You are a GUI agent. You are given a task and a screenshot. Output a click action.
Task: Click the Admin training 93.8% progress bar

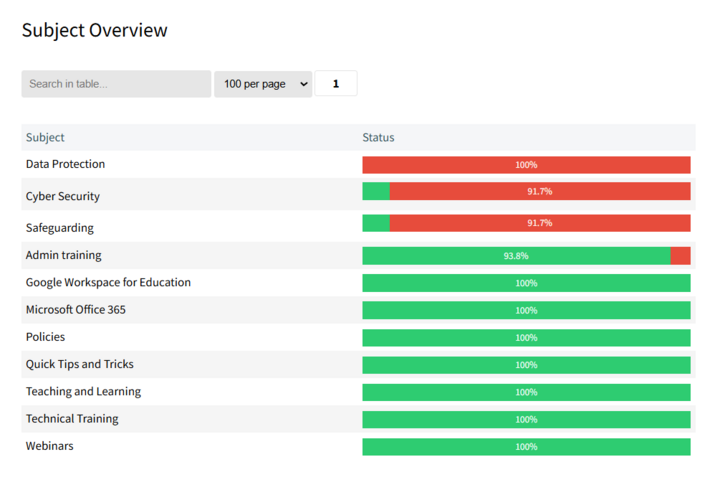point(516,256)
